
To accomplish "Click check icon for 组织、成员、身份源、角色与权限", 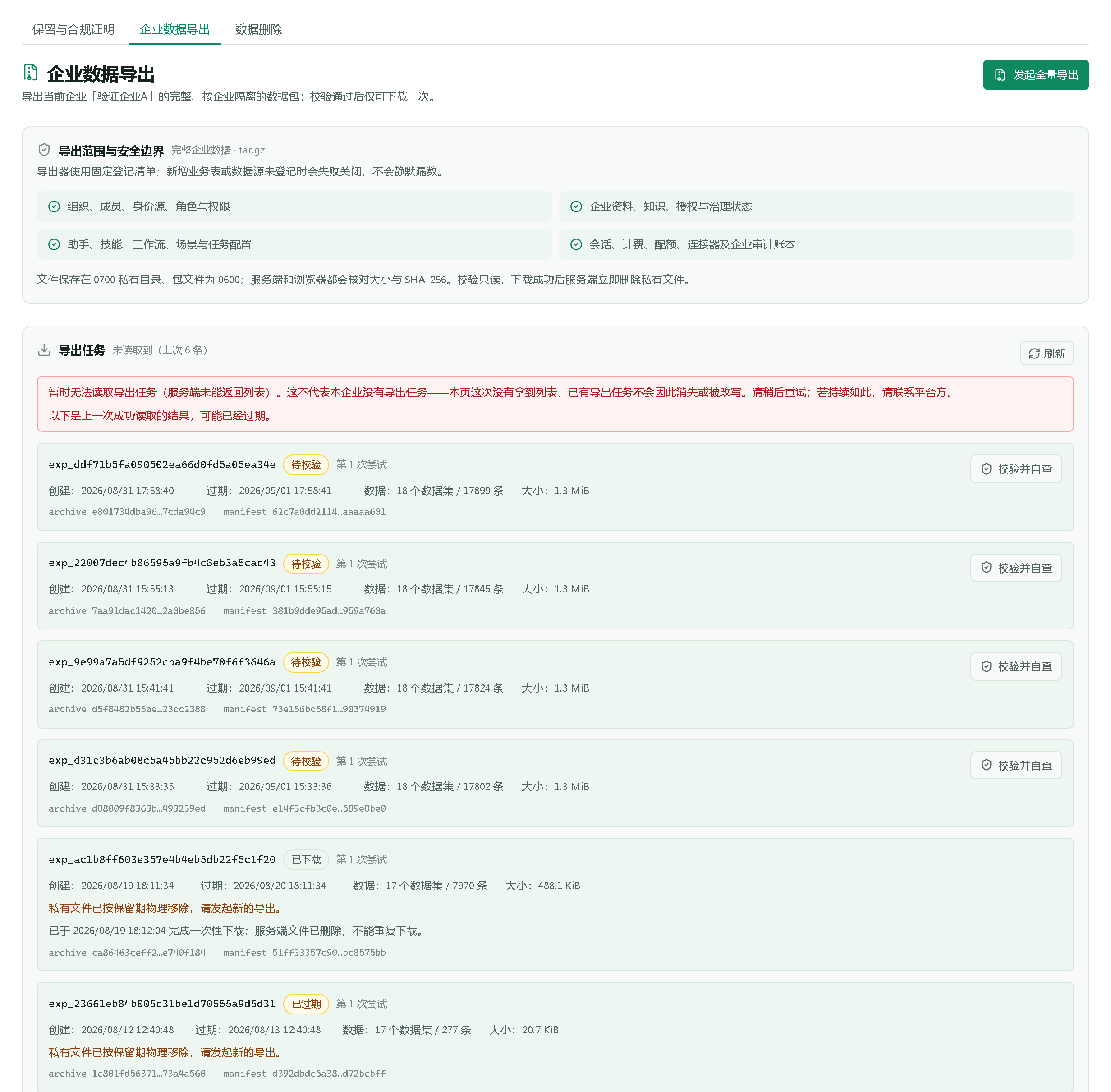I will tap(54, 206).
